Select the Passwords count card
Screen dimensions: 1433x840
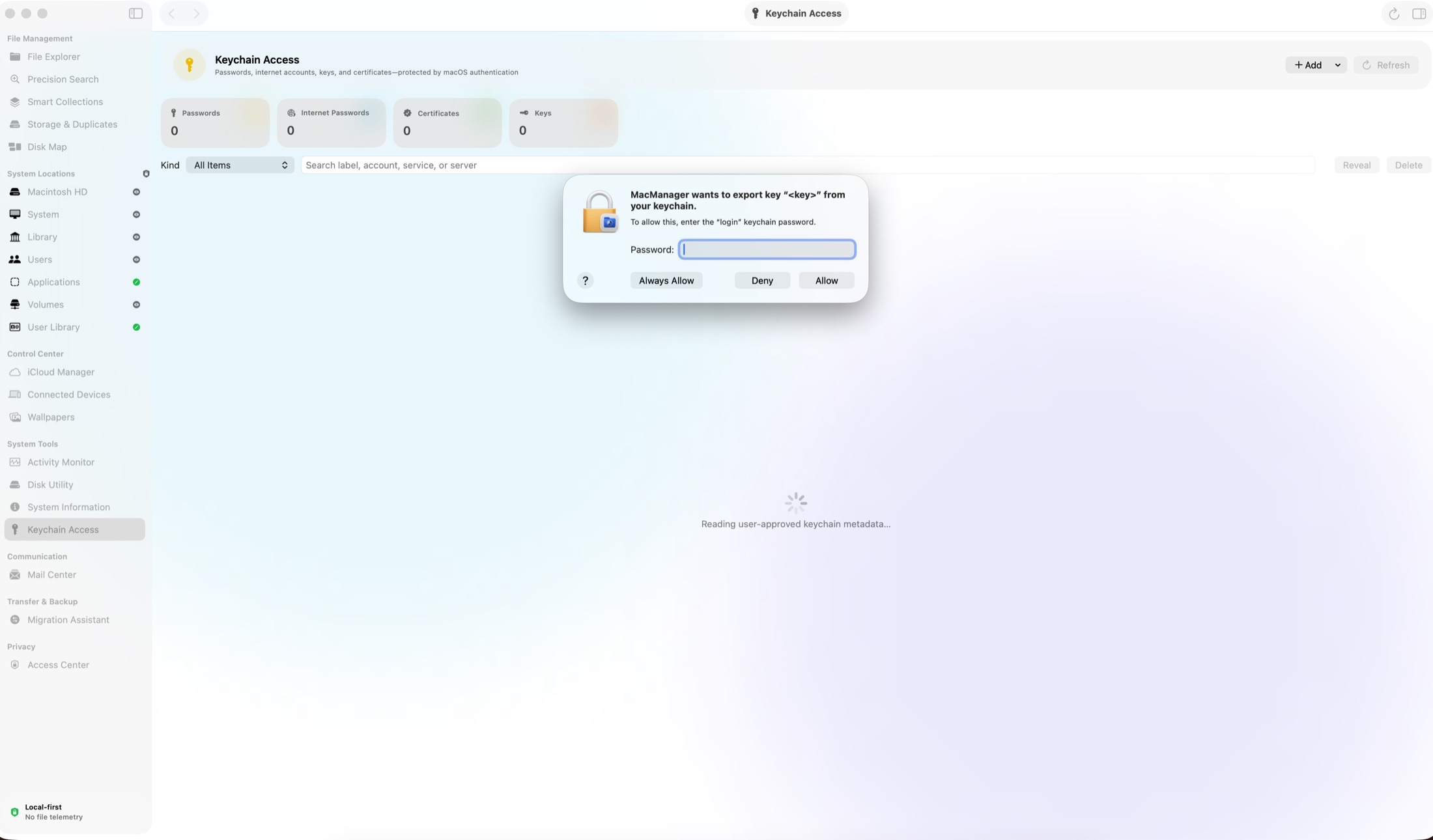[215, 122]
